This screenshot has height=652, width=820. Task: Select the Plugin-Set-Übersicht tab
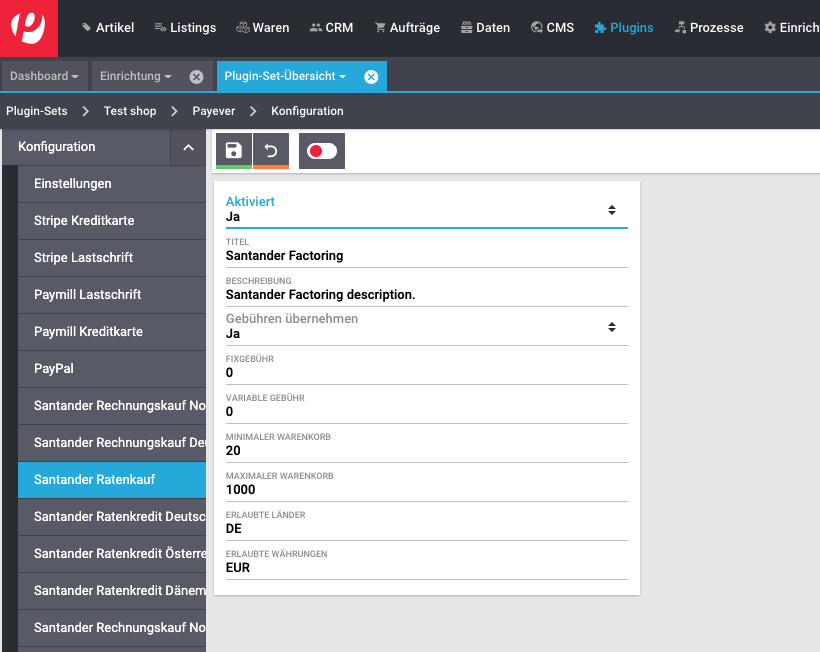coord(285,76)
